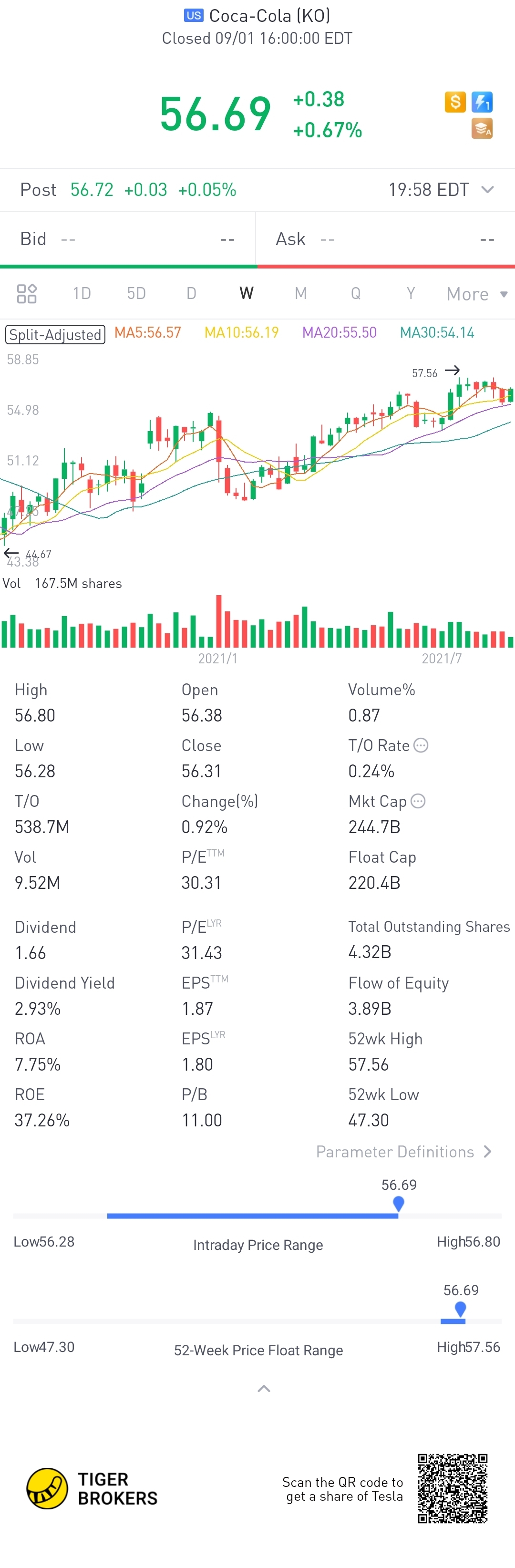Tap the Intraday Price Range marker

[x=399, y=1203]
